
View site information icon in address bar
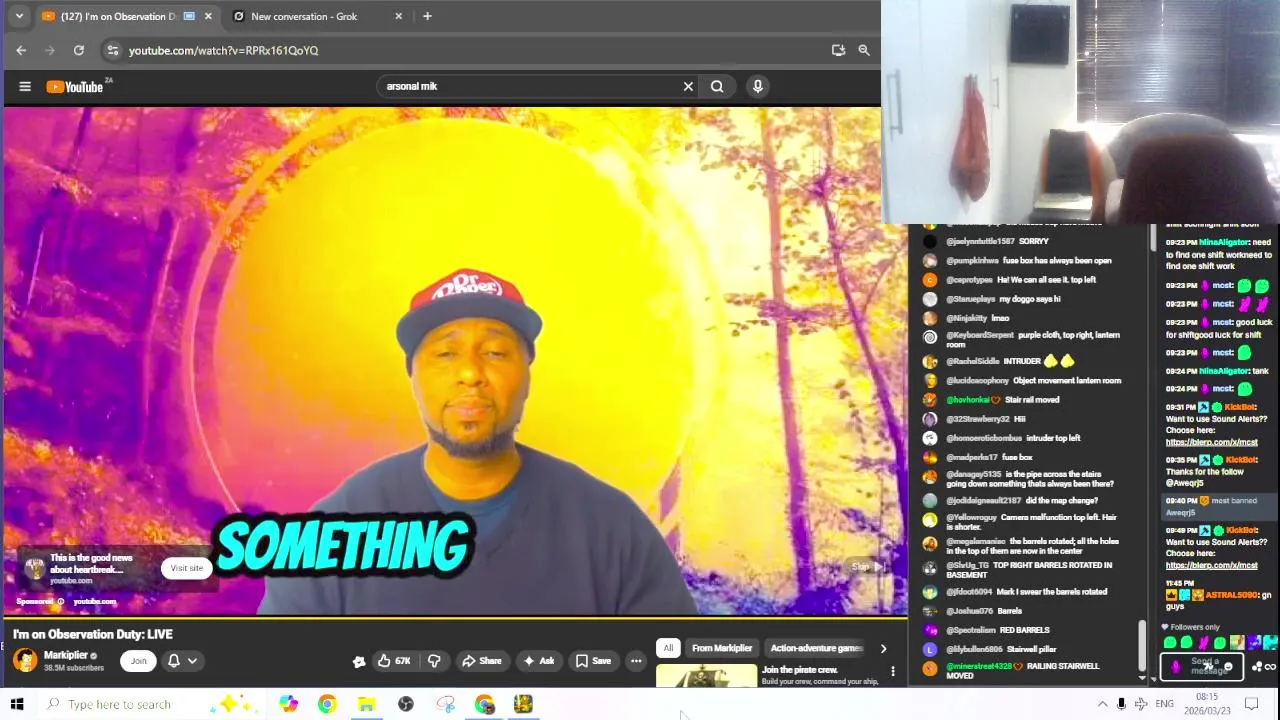tap(112, 50)
